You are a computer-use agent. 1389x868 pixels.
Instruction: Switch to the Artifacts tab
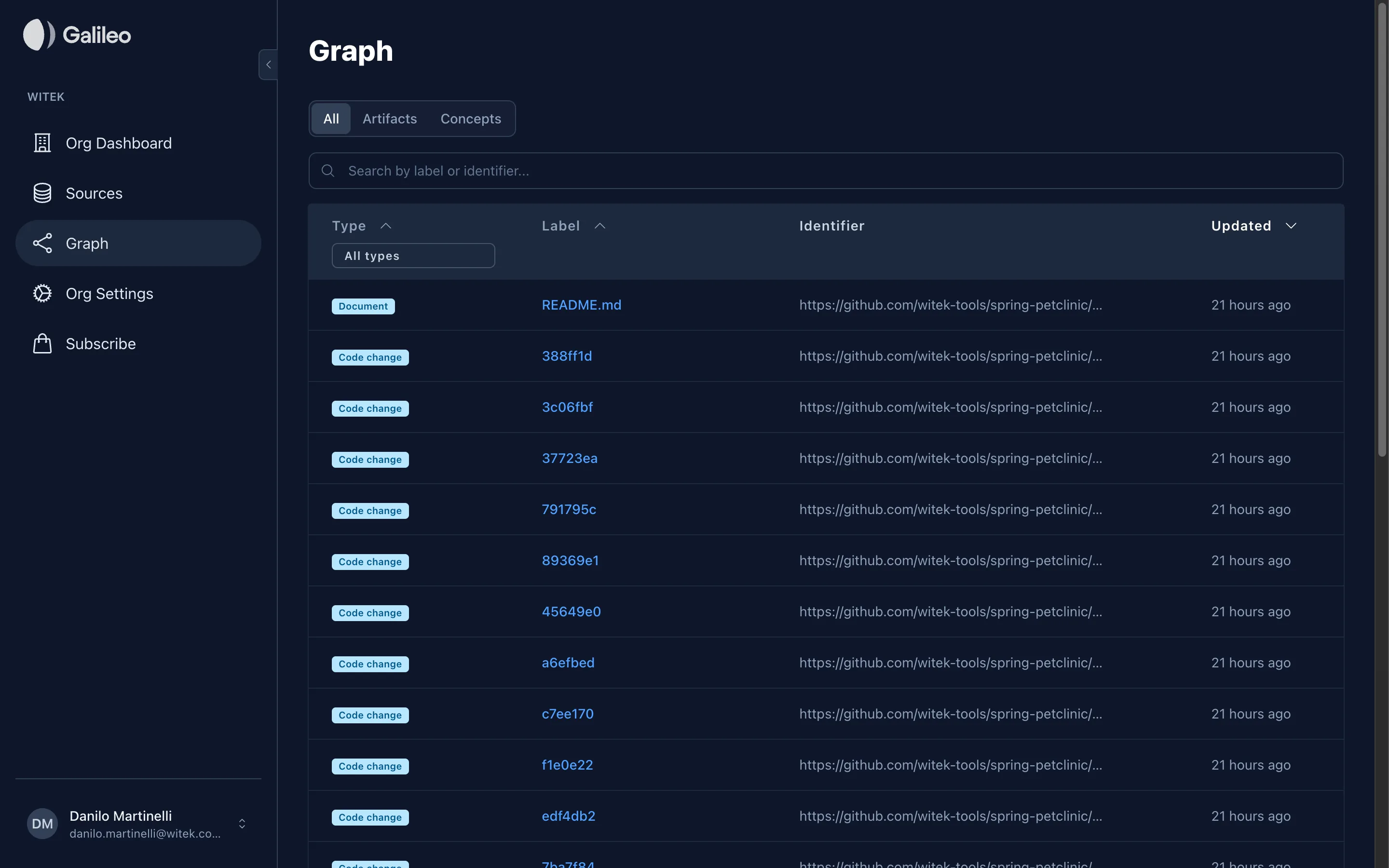pyautogui.click(x=390, y=118)
